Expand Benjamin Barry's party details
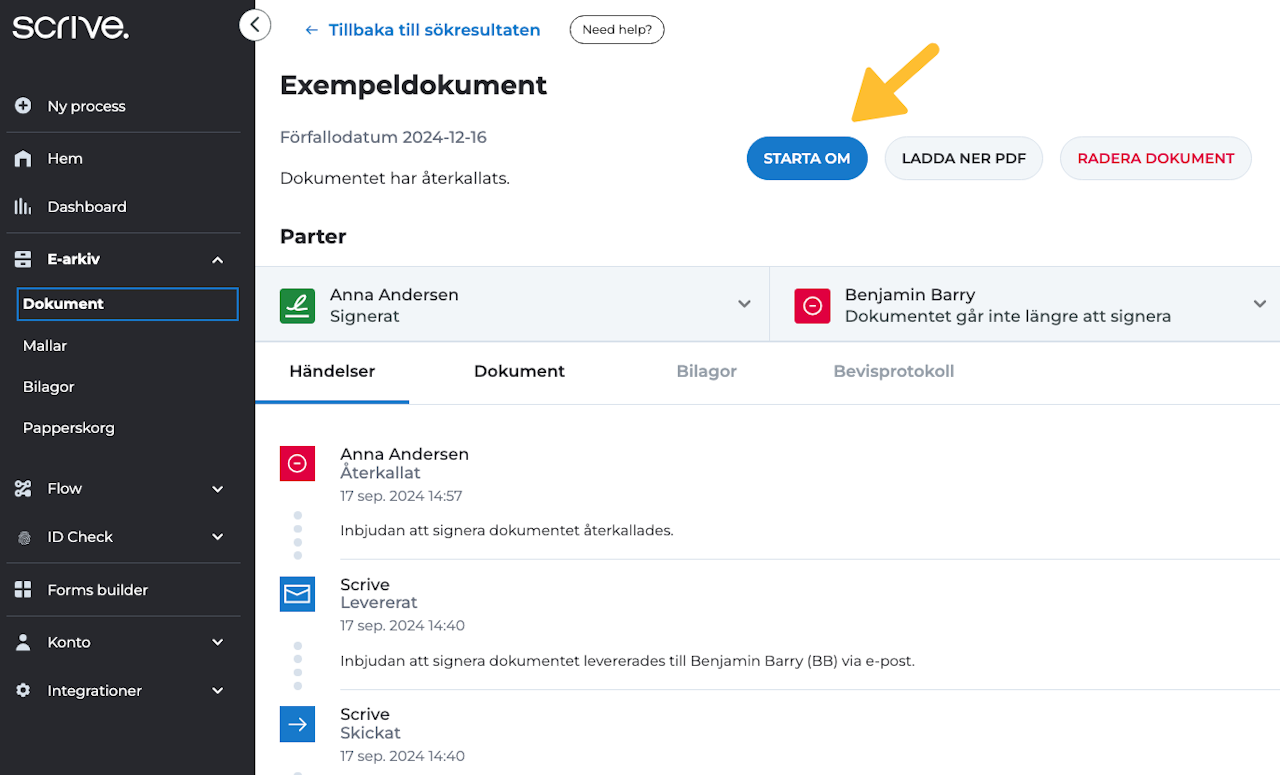 pos(1259,304)
